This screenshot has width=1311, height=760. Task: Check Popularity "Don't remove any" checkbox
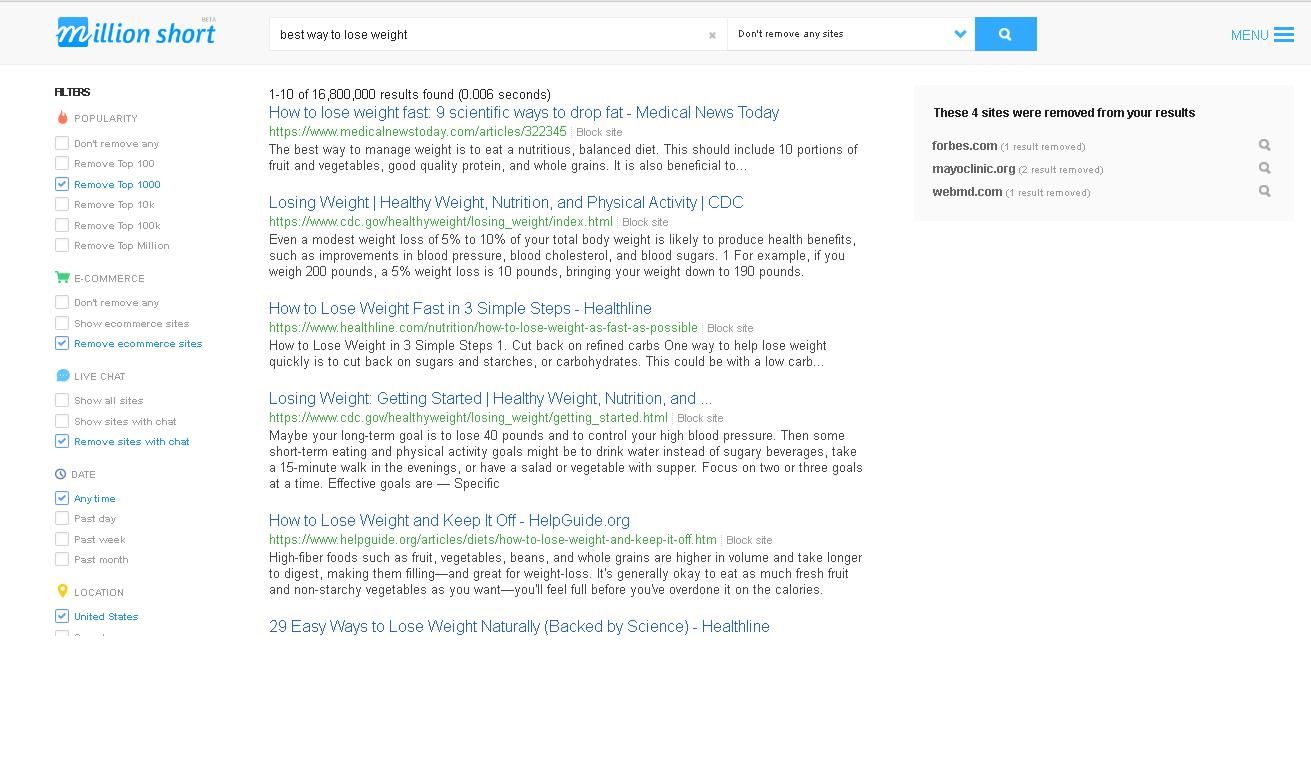[62, 143]
